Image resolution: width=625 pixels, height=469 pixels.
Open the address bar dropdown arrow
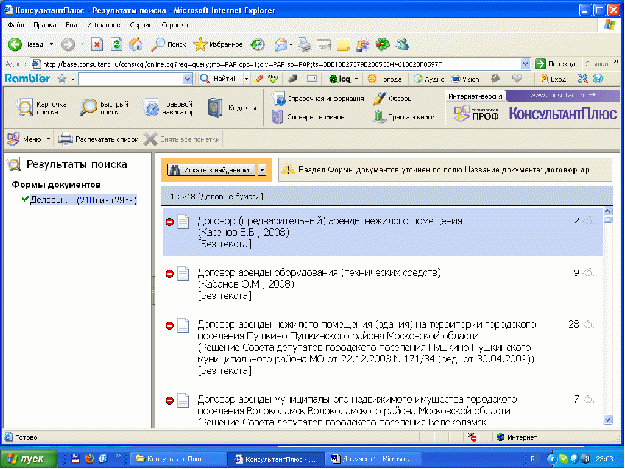[525, 63]
